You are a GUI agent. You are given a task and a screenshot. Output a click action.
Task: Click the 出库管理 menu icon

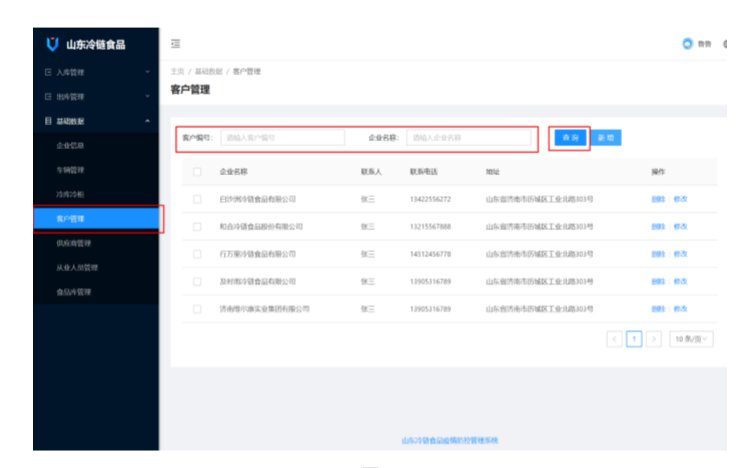pos(47,97)
